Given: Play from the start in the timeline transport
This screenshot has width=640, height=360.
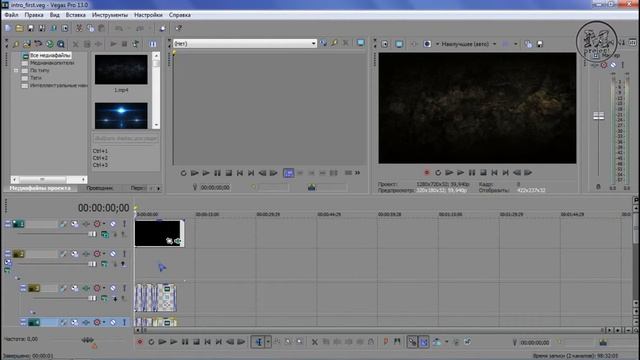Looking at the screenshot, I should (x=162, y=342).
